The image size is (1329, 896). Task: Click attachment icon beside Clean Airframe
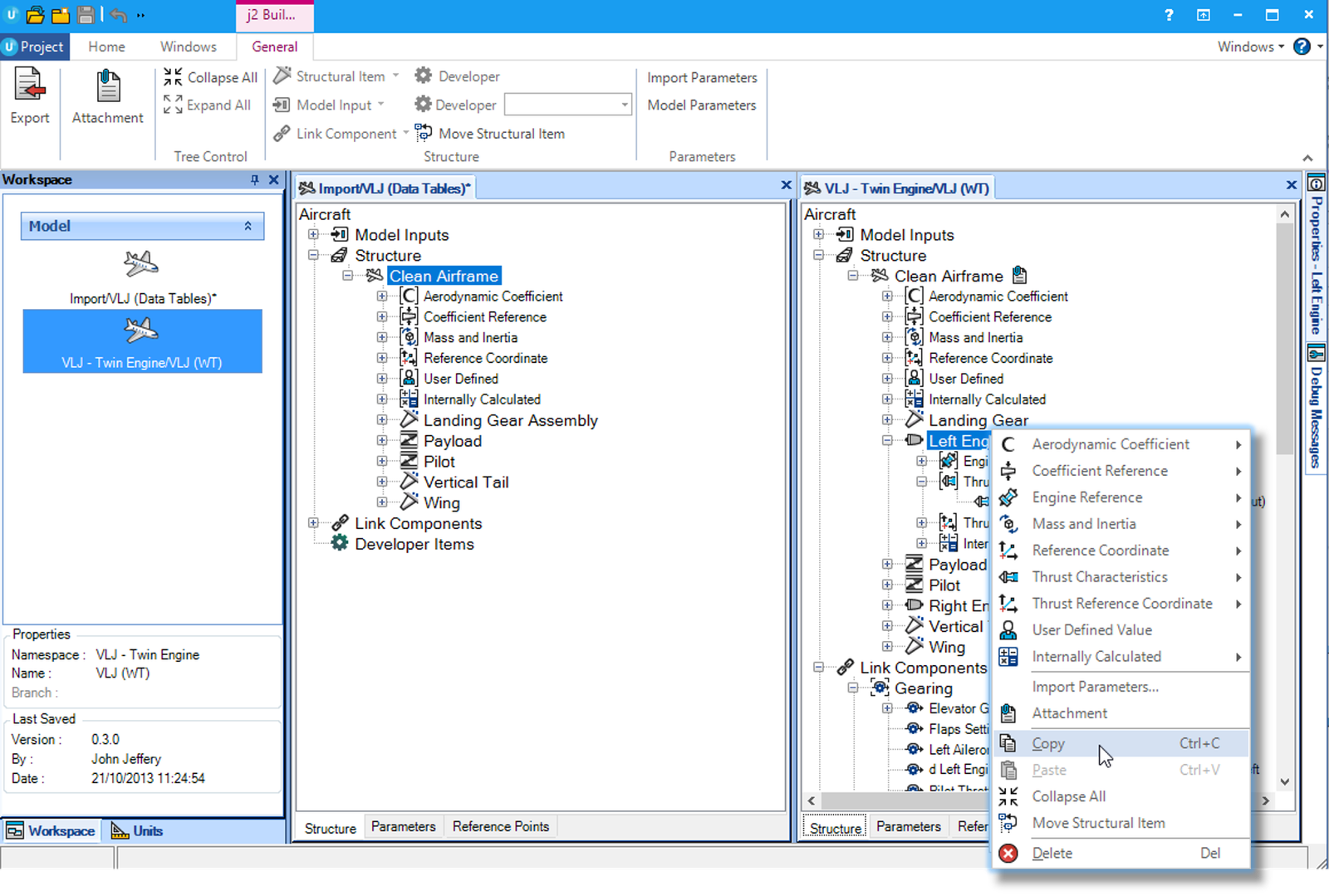tap(1020, 276)
